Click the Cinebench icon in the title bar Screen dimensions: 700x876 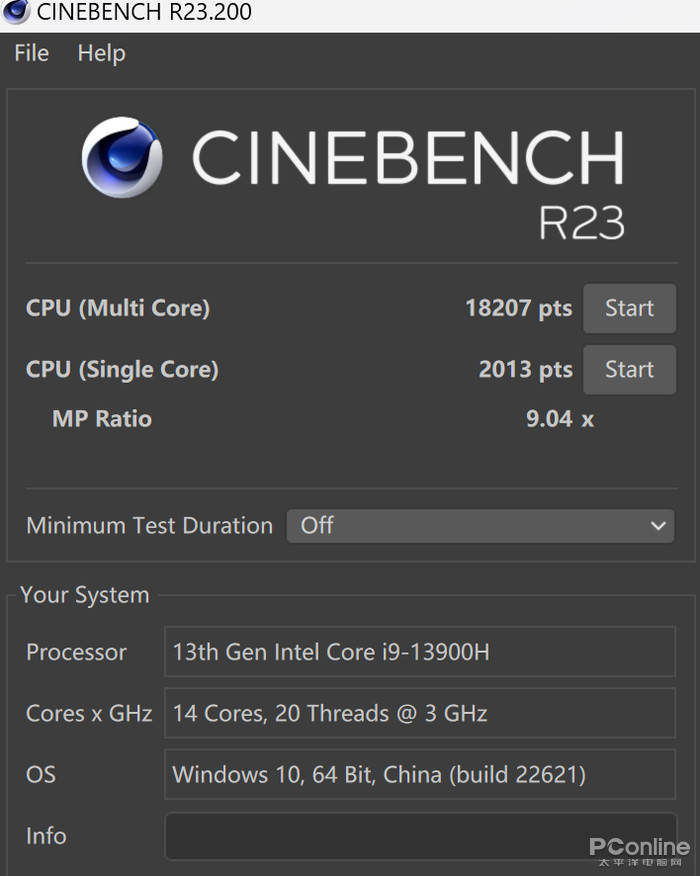[x=16, y=12]
